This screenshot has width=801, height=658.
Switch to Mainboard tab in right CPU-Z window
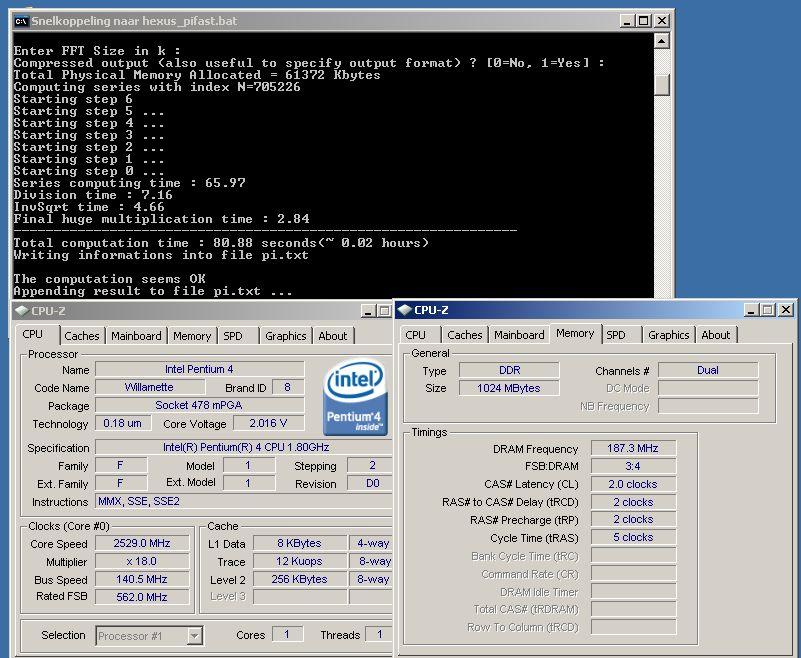point(519,335)
